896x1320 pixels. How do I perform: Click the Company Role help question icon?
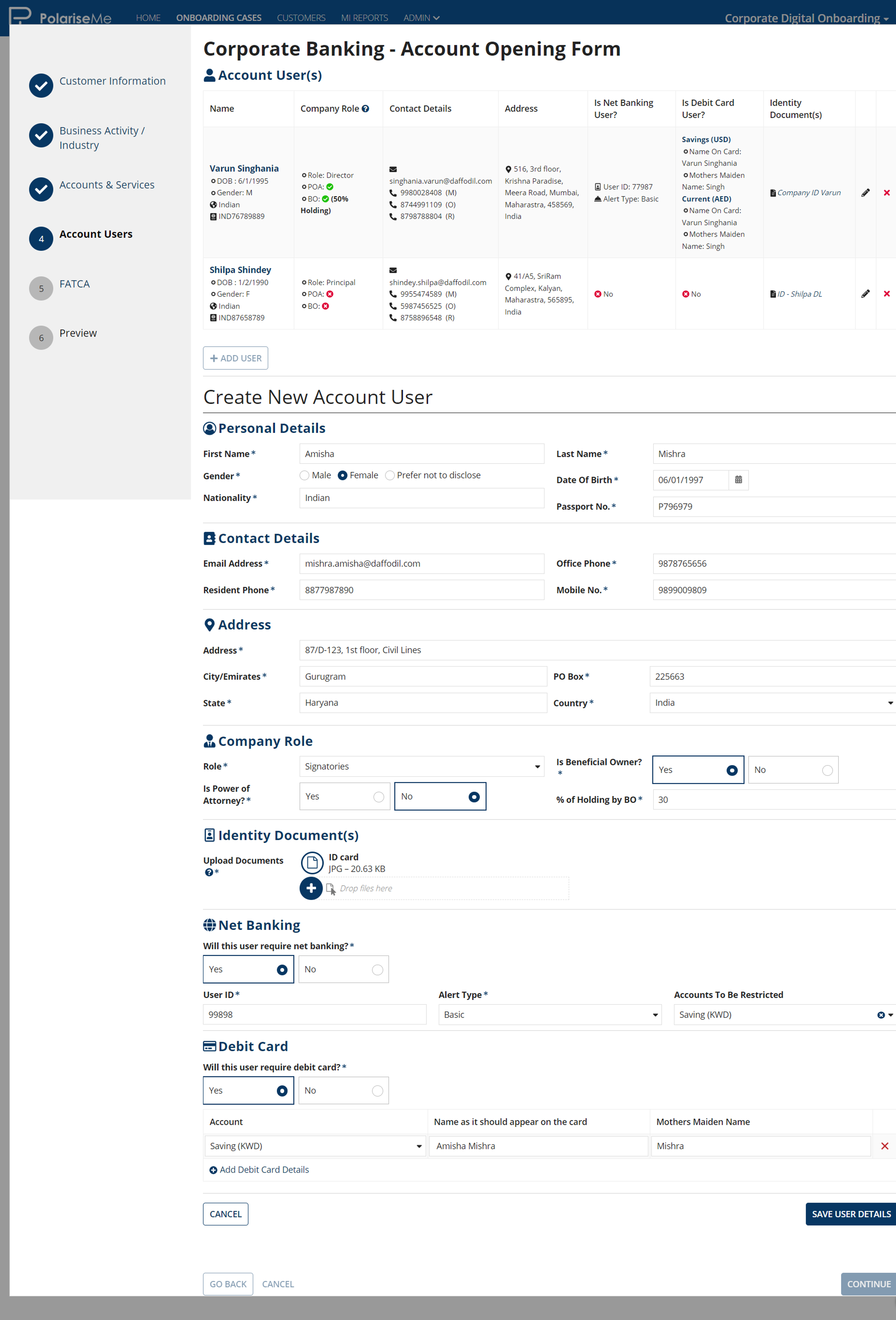coord(365,108)
